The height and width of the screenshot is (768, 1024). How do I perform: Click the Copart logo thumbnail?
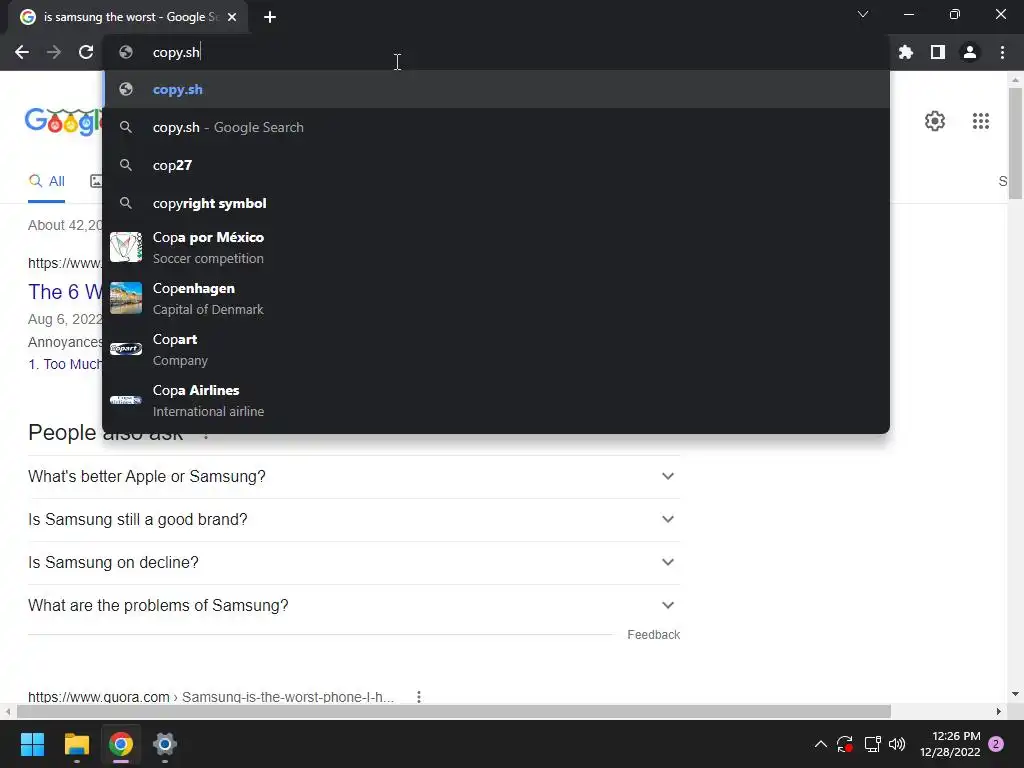pos(126,349)
